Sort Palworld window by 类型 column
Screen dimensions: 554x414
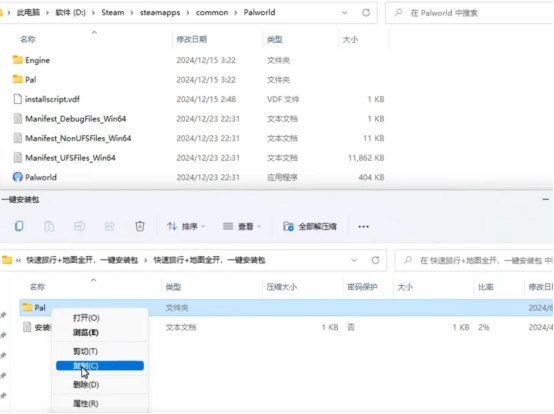(x=275, y=39)
